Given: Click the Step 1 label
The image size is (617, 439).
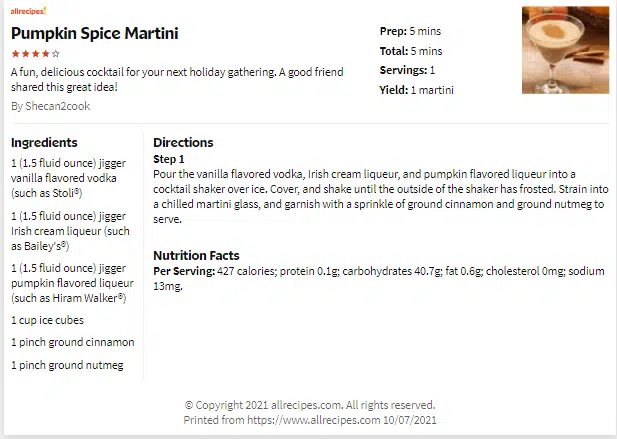Looking at the screenshot, I should pyautogui.click(x=169, y=158).
